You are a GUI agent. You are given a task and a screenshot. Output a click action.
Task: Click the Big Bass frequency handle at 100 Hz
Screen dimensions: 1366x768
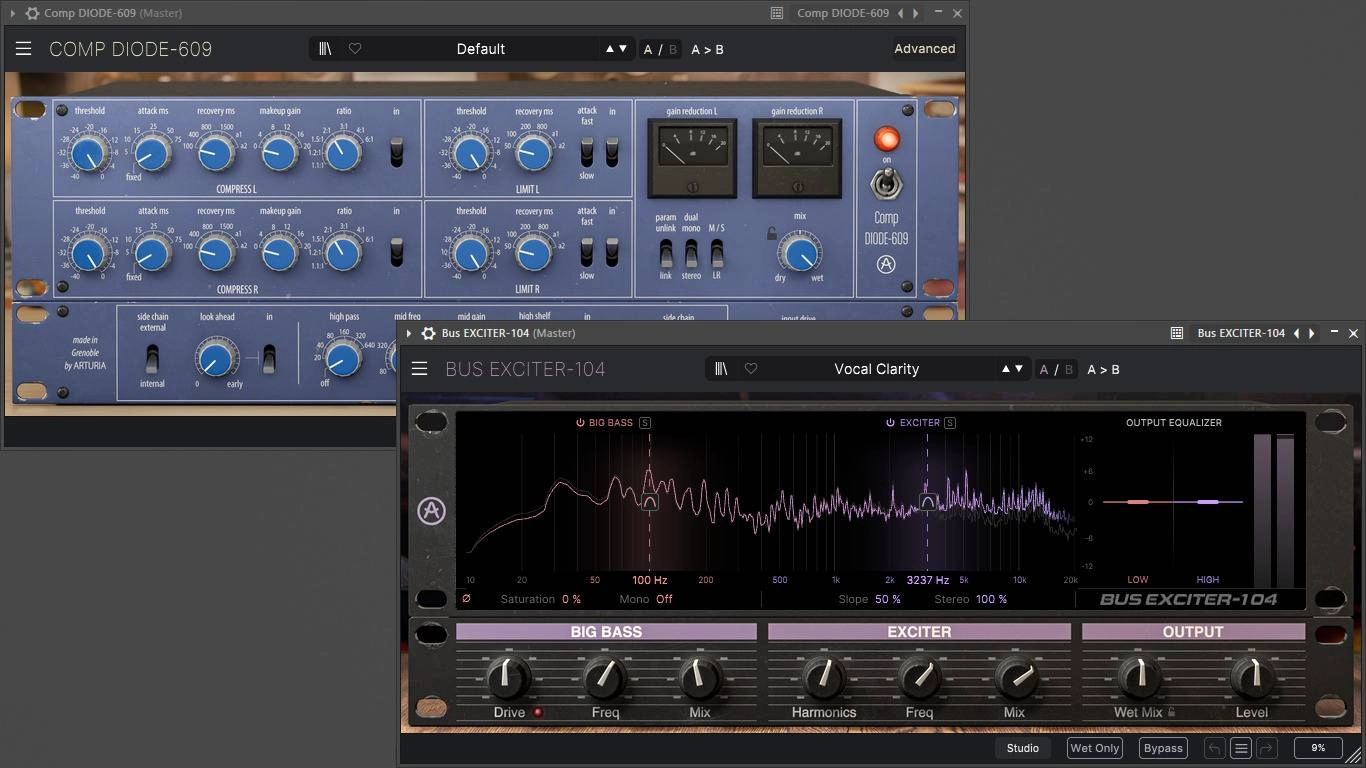point(650,502)
